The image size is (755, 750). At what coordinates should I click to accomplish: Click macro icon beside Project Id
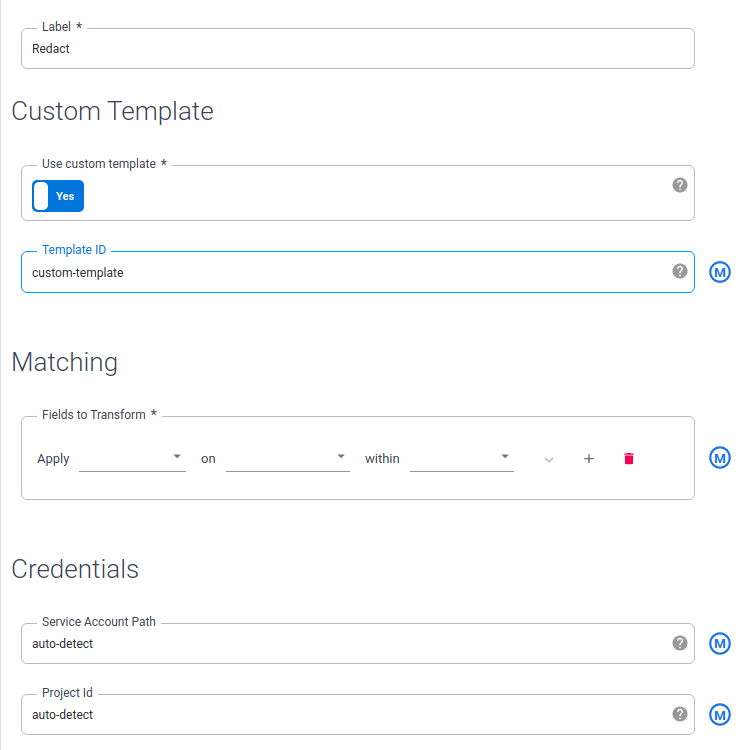(x=720, y=714)
